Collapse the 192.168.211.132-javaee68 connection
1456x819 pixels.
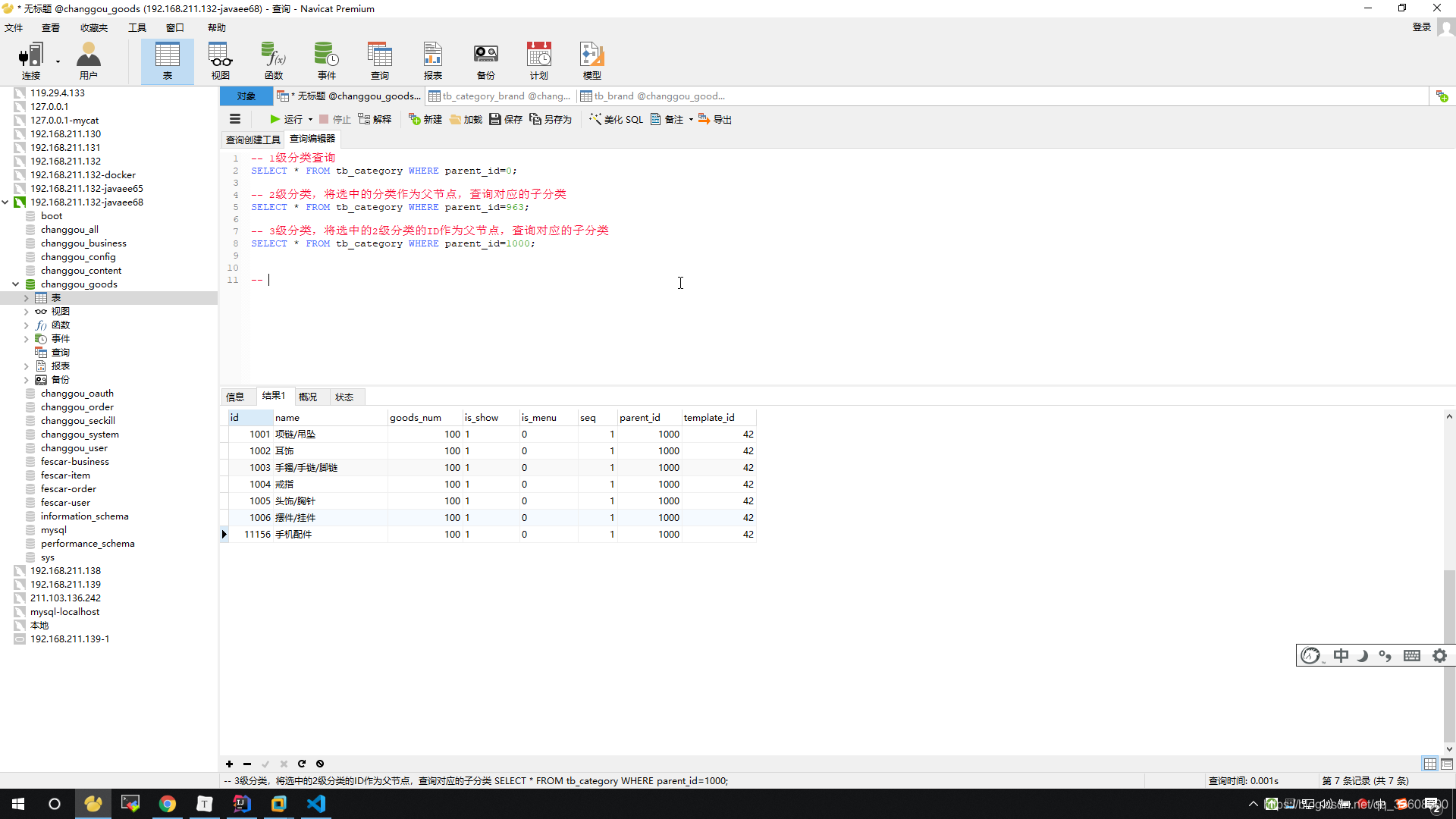point(5,202)
